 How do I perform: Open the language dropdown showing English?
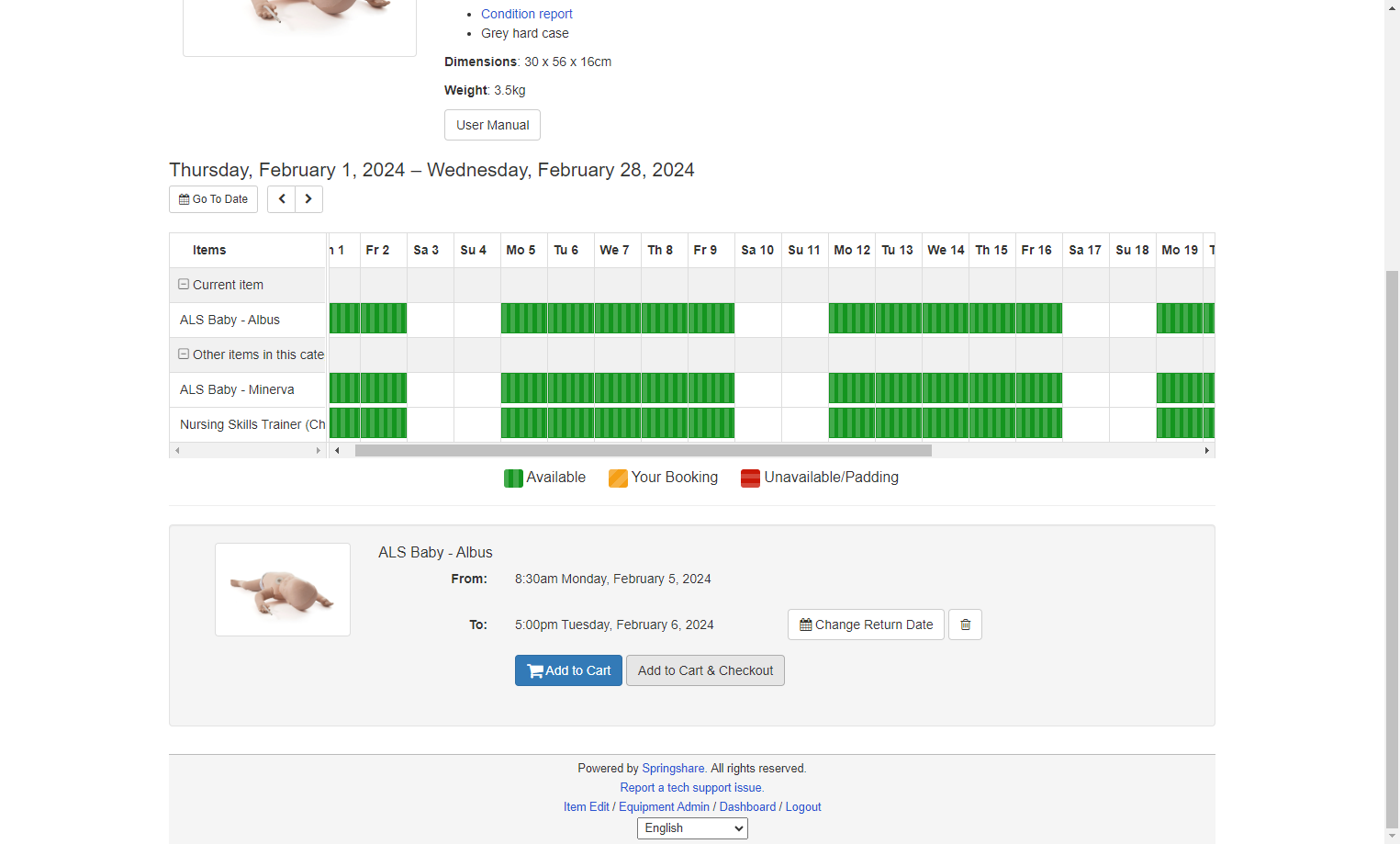coord(692,828)
